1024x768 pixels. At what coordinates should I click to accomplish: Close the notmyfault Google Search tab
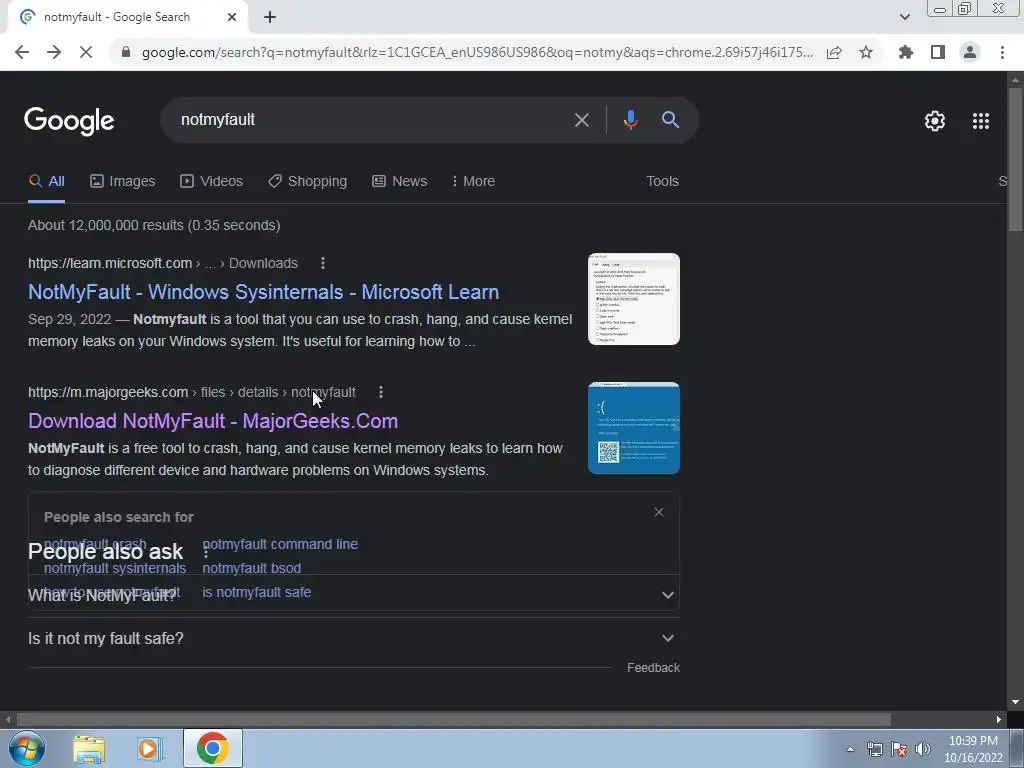232,17
